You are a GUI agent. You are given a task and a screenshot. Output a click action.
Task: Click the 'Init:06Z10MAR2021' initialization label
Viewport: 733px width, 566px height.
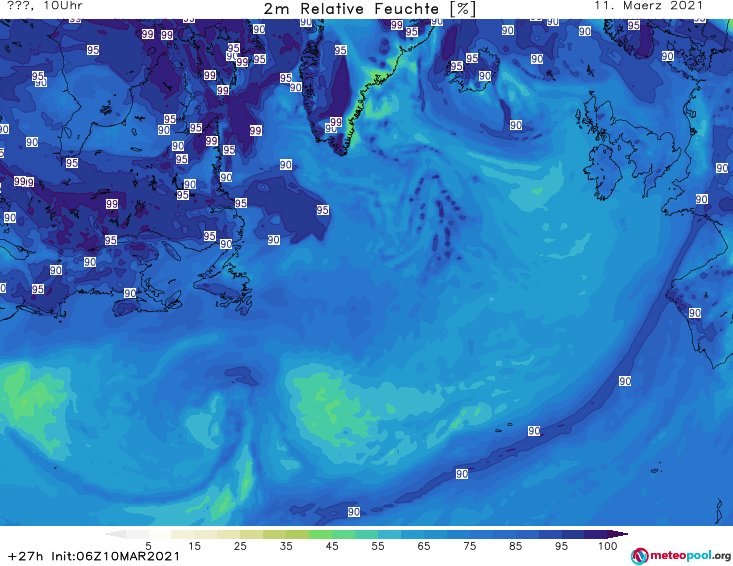115,556
